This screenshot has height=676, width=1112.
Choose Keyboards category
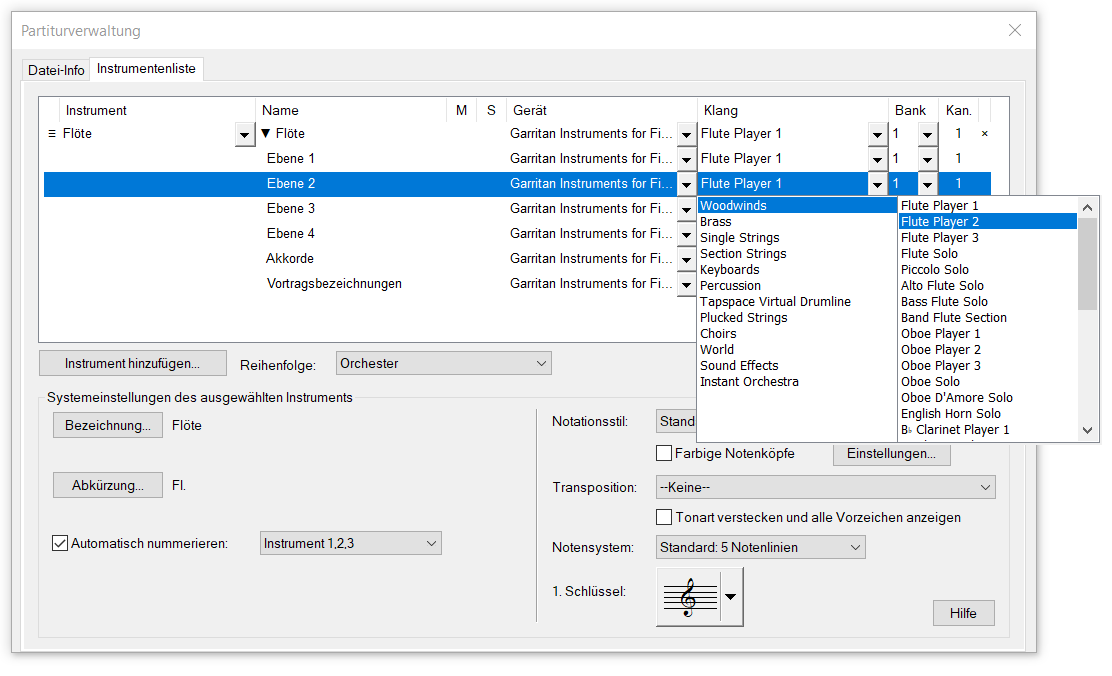797,270
